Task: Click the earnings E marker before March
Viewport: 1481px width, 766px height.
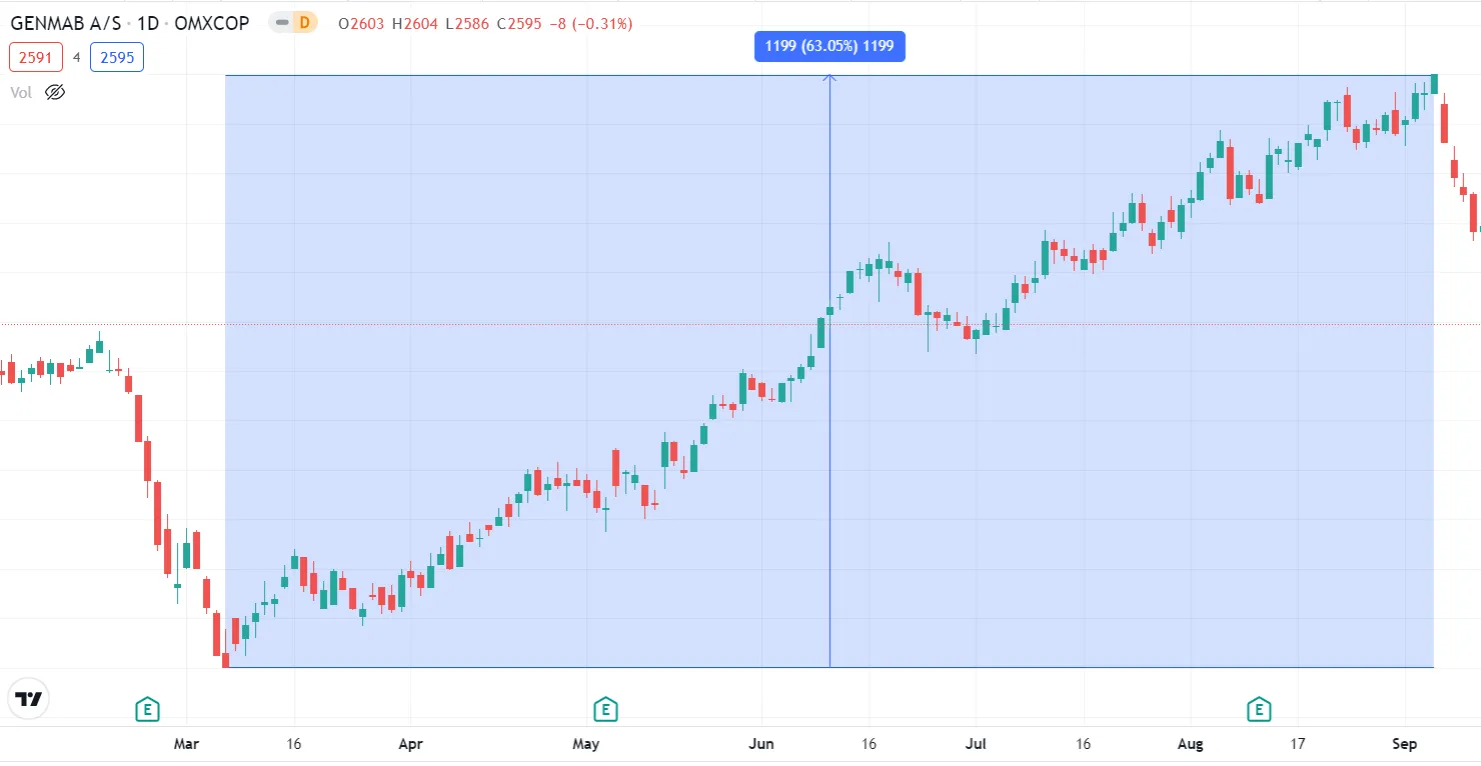Action: (x=148, y=710)
